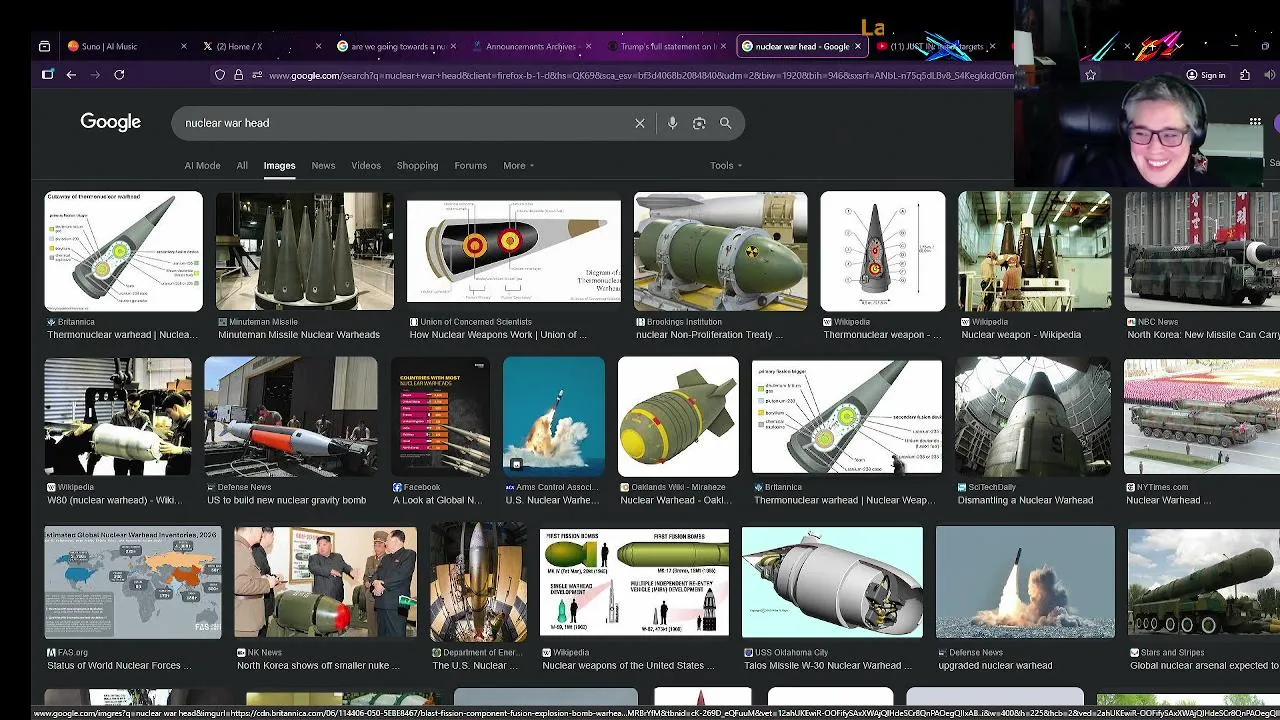The height and width of the screenshot is (720, 1280).
Task: Open Britannica thermonuclear warhead cutaway image
Action: [123, 251]
